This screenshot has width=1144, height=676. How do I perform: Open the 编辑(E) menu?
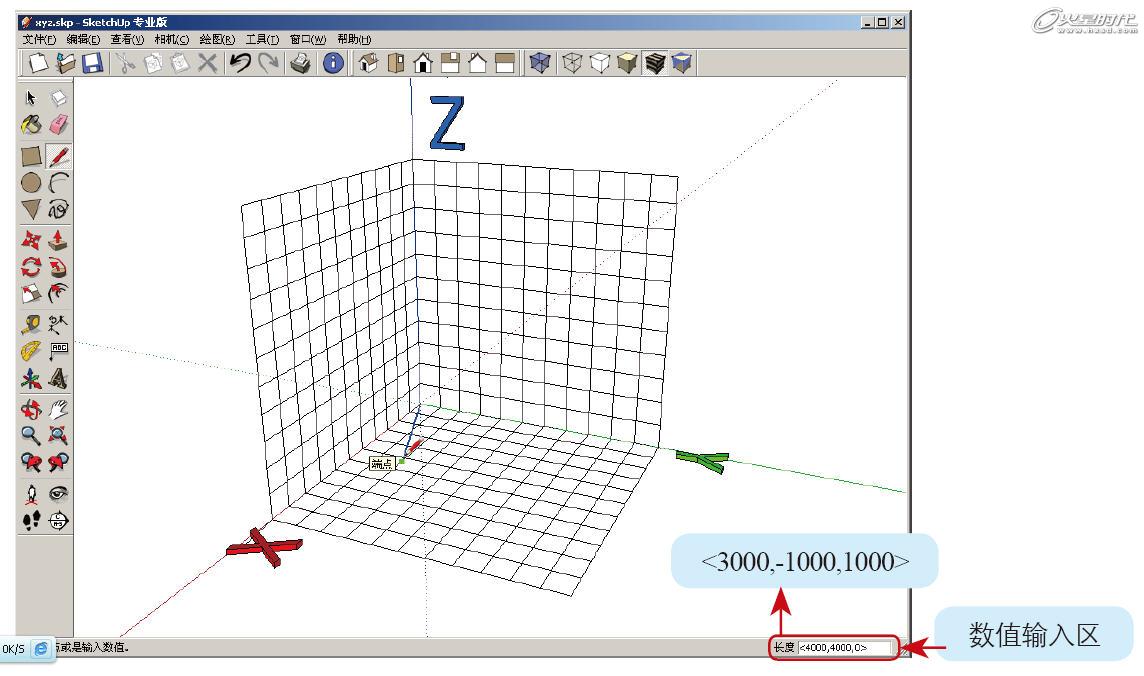point(83,39)
